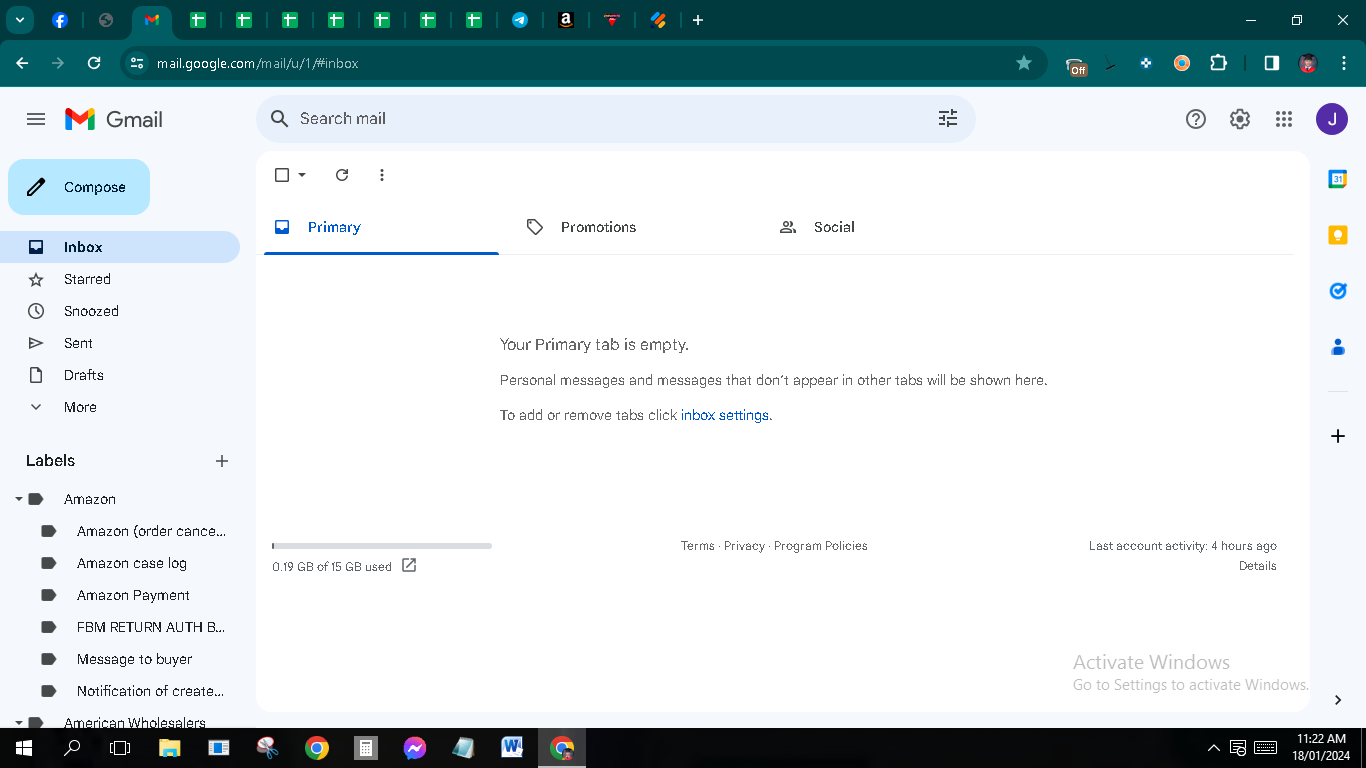
Task: Open the browser Extensions puzzle icon
Action: pos(1218,63)
